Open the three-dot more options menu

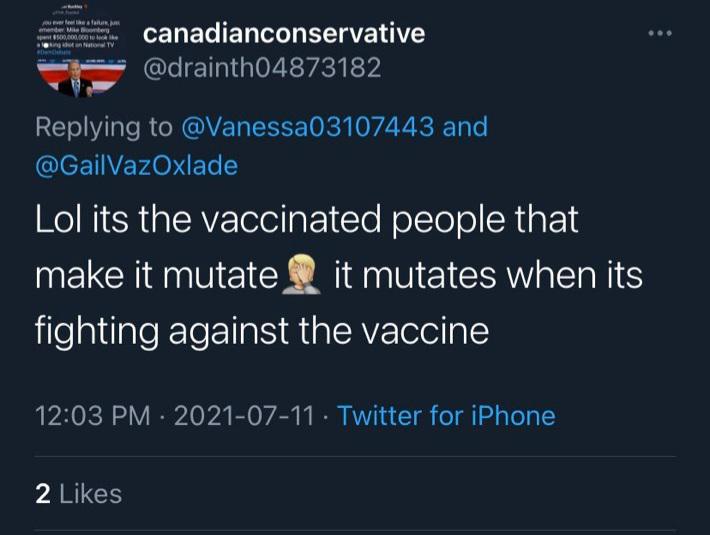[660, 33]
